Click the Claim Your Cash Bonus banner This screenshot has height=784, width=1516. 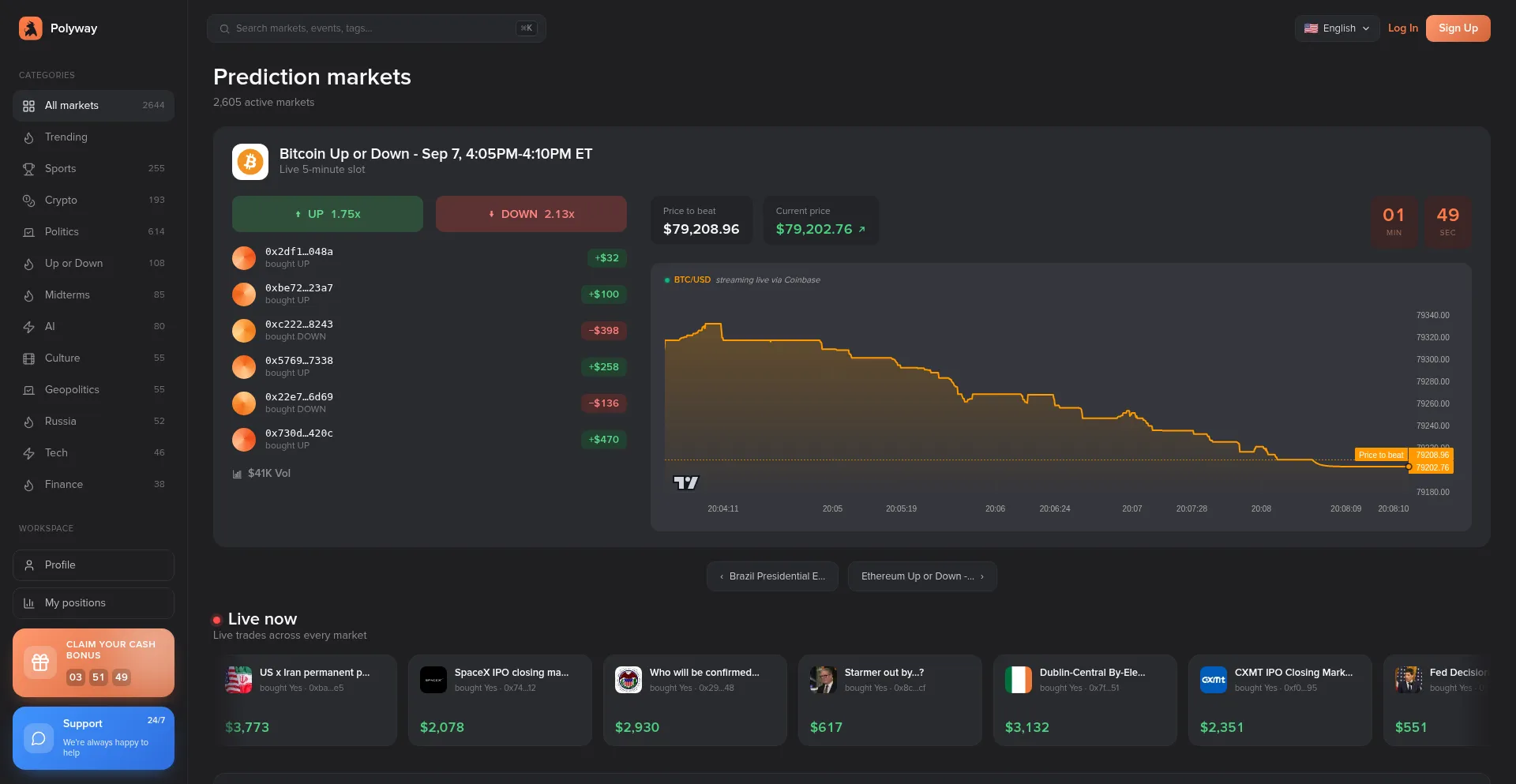tap(93, 662)
